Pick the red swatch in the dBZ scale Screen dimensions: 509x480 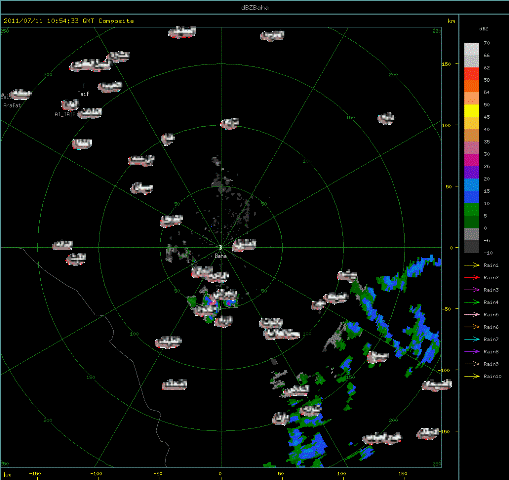pos(471,74)
